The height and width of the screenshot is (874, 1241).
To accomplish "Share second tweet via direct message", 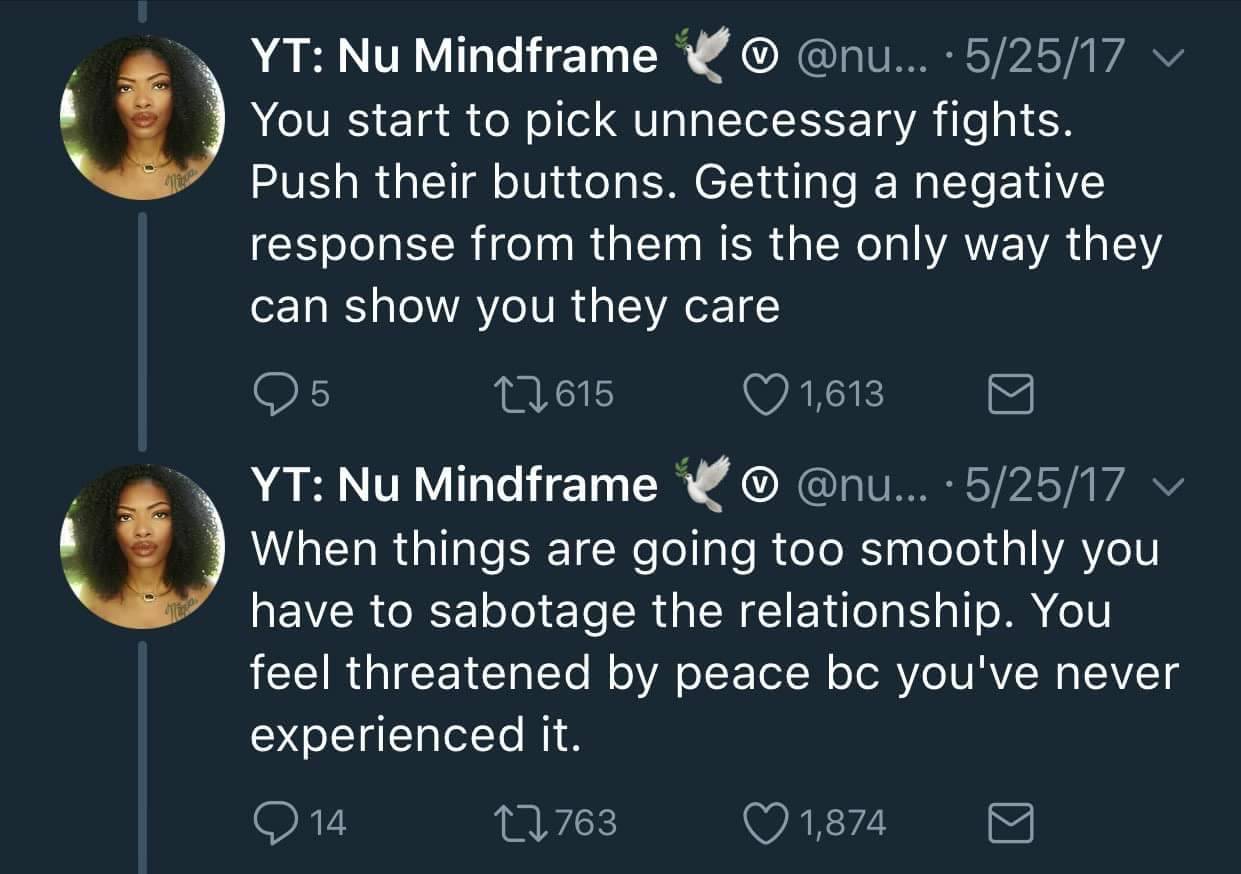I will pos(1010,823).
